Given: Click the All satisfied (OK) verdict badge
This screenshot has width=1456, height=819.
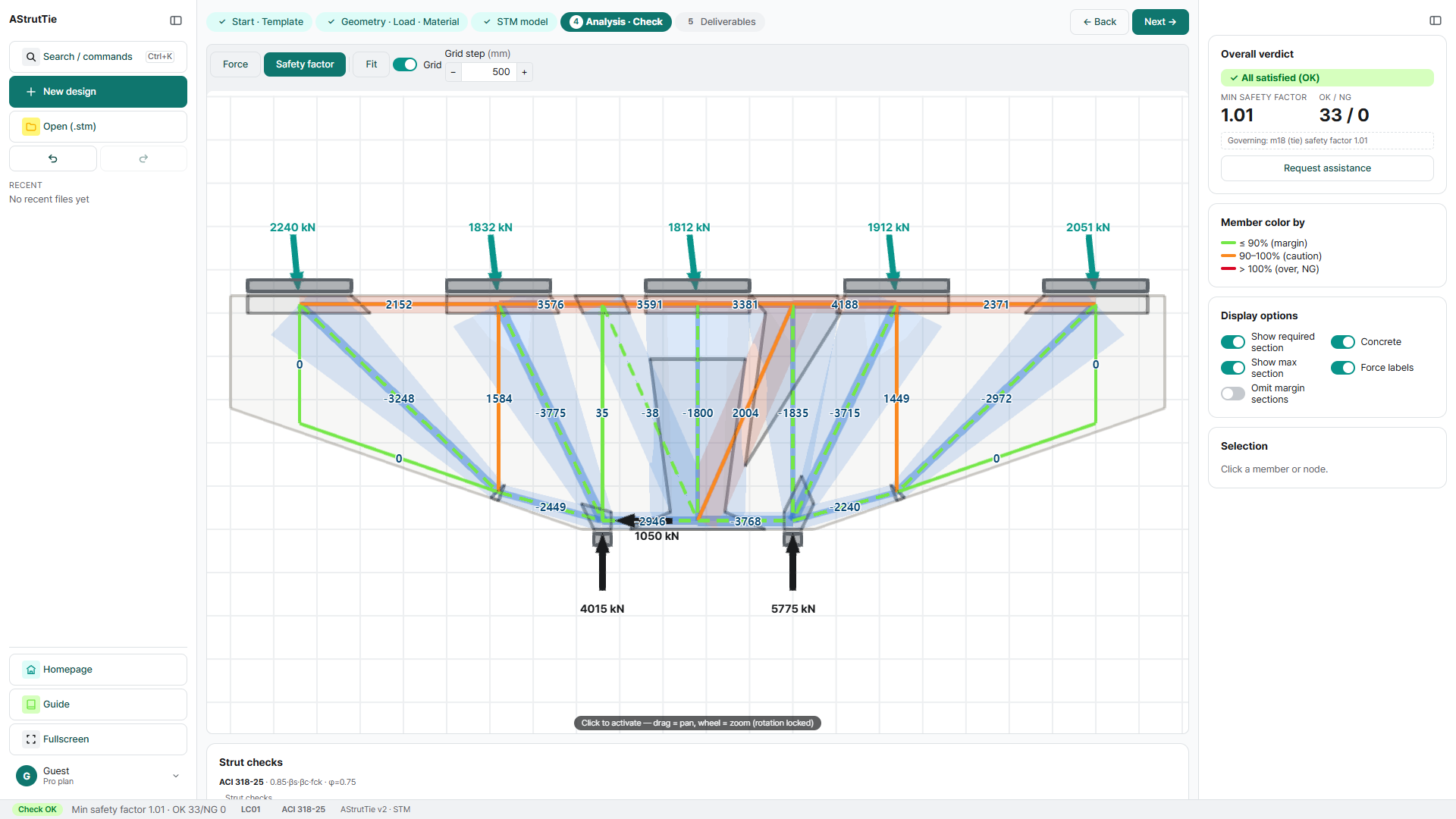Looking at the screenshot, I should [1327, 78].
